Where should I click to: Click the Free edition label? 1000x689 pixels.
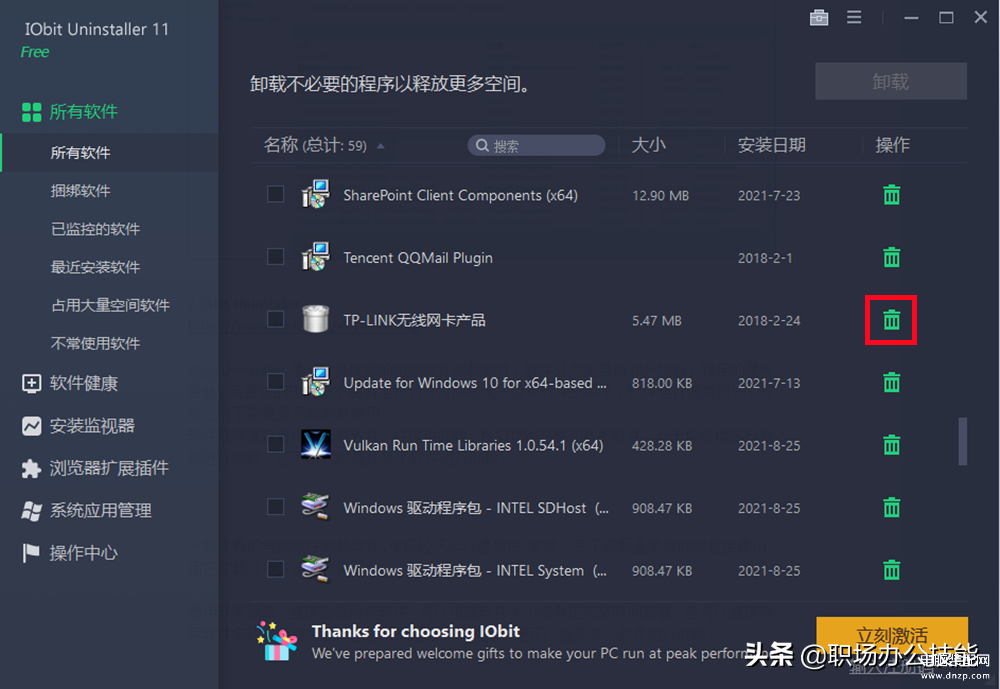pos(34,52)
